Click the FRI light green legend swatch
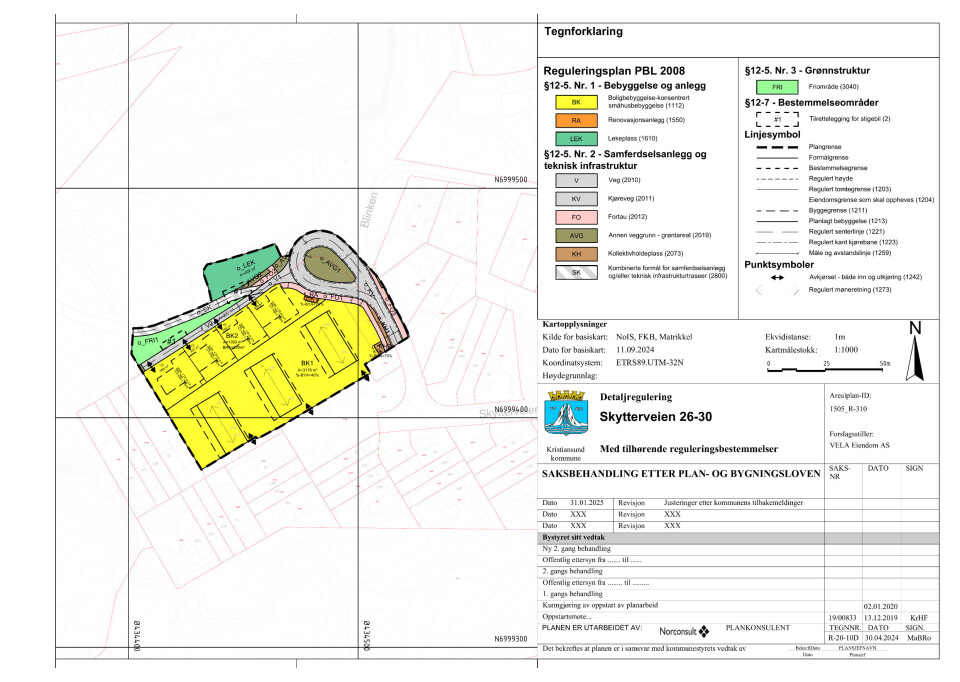 (x=777, y=87)
